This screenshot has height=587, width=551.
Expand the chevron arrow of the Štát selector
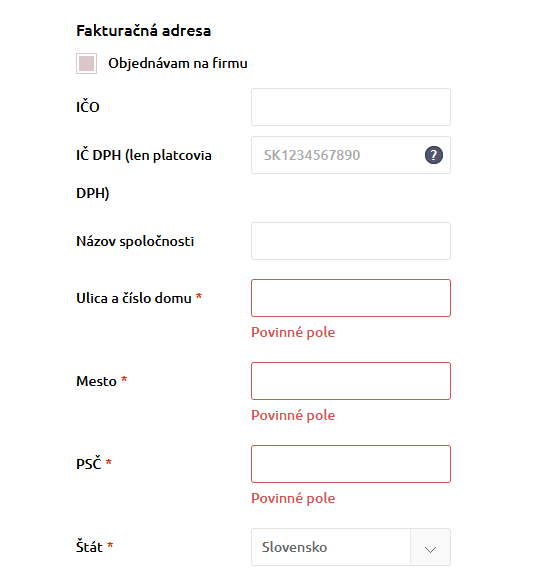(x=430, y=549)
